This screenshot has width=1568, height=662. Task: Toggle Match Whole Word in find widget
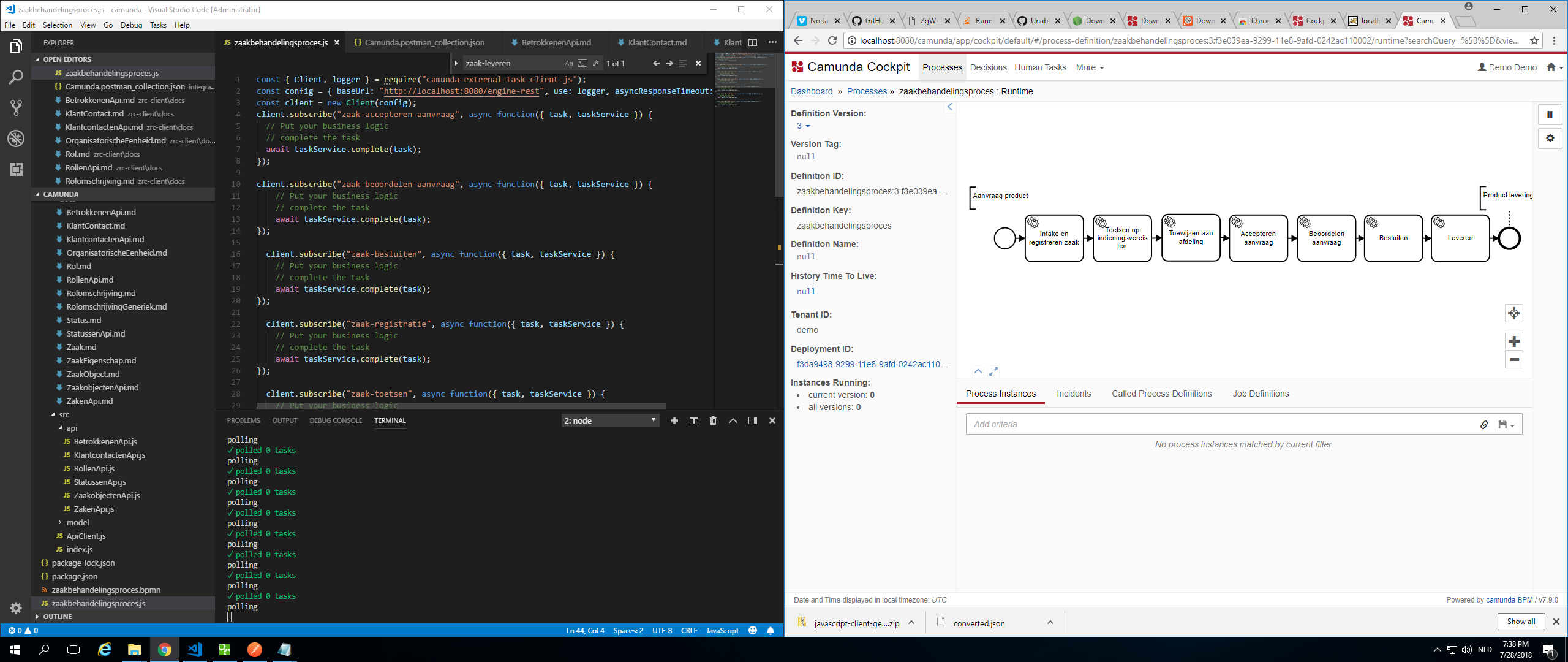pyautogui.click(x=582, y=63)
